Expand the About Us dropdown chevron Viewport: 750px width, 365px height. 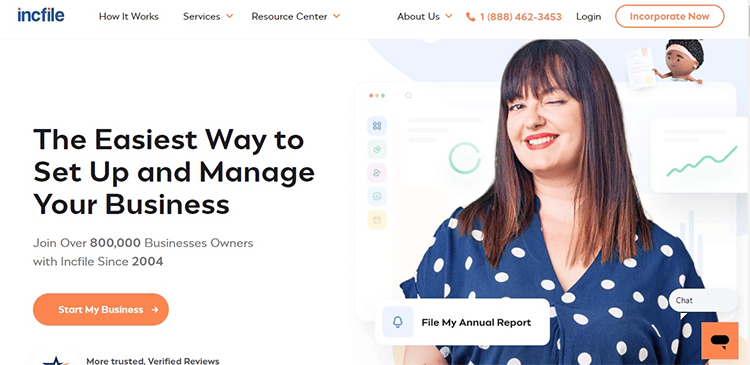coord(449,16)
